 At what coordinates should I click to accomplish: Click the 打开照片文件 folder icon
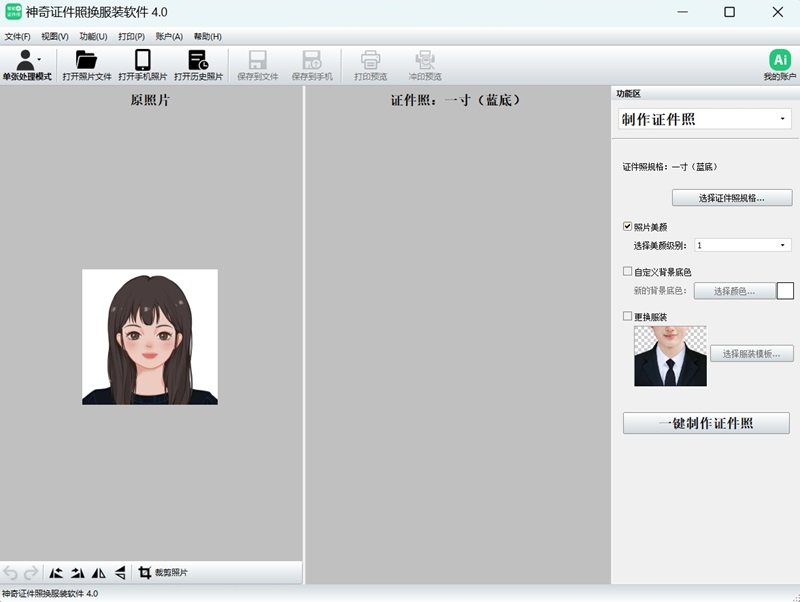86,60
